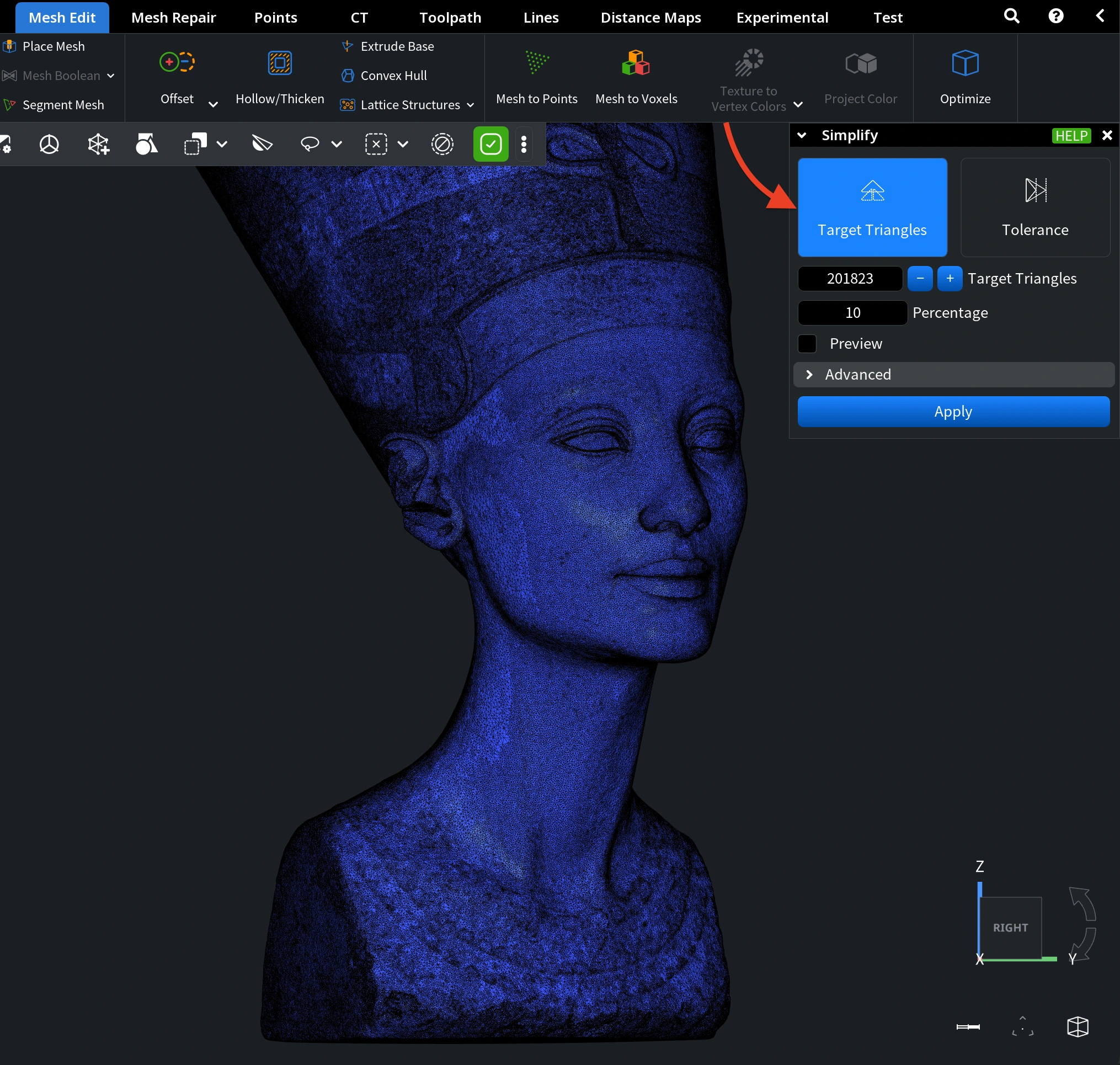Click the wireframe cube icon

pyautogui.click(x=1078, y=1026)
